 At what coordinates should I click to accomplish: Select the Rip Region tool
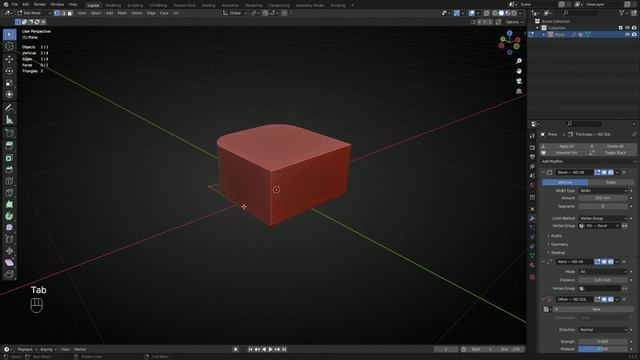point(9,274)
